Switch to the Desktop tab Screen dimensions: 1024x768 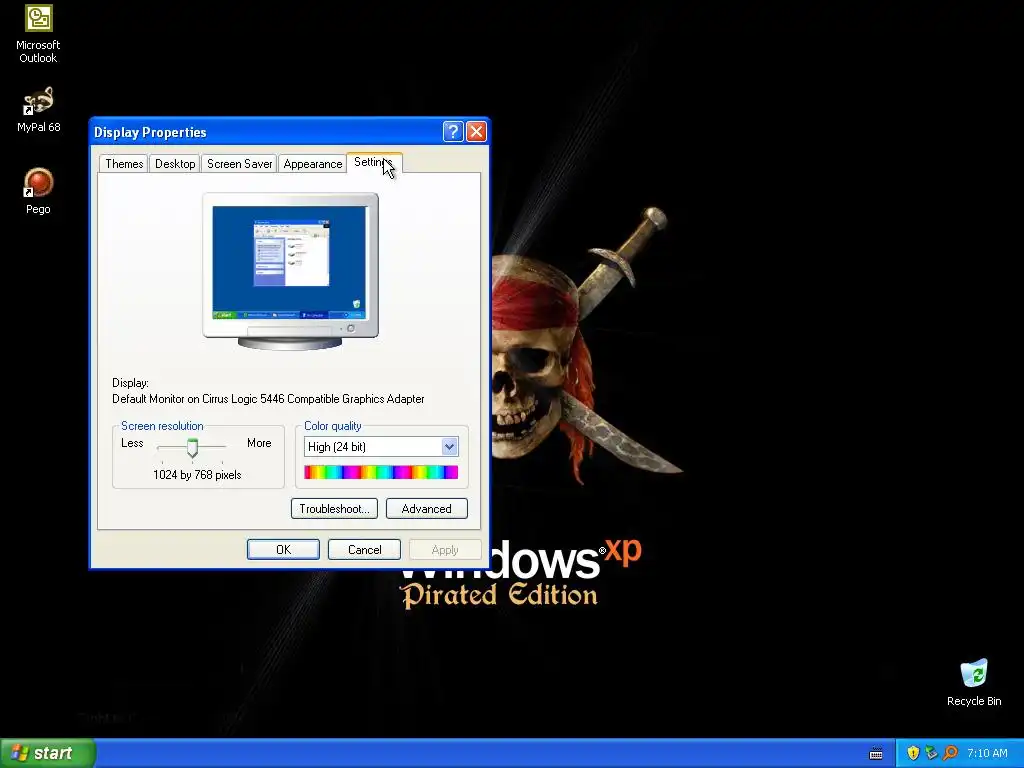[175, 163]
